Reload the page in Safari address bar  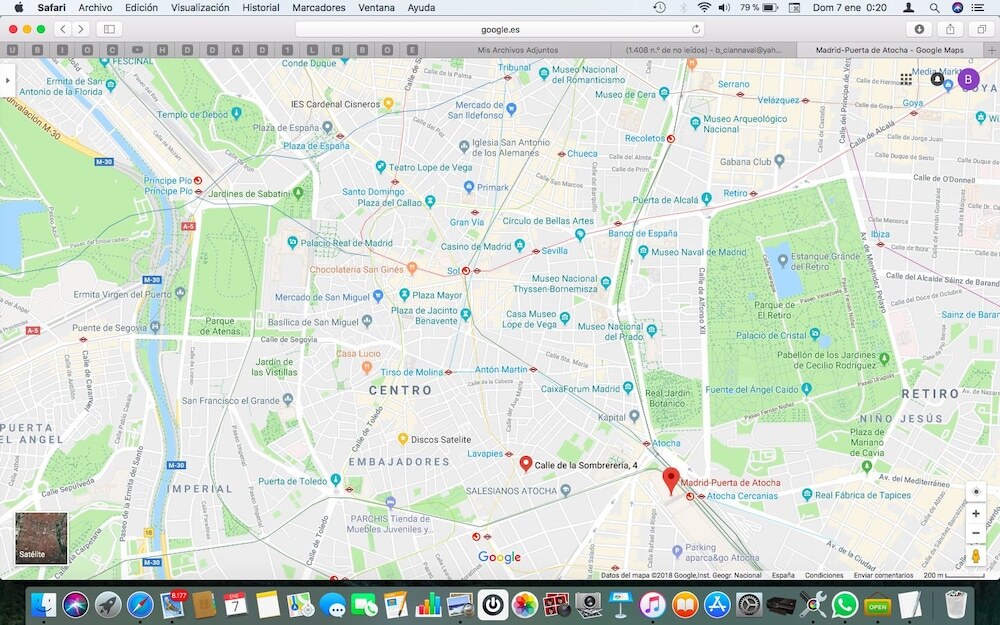(x=696, y=29)
